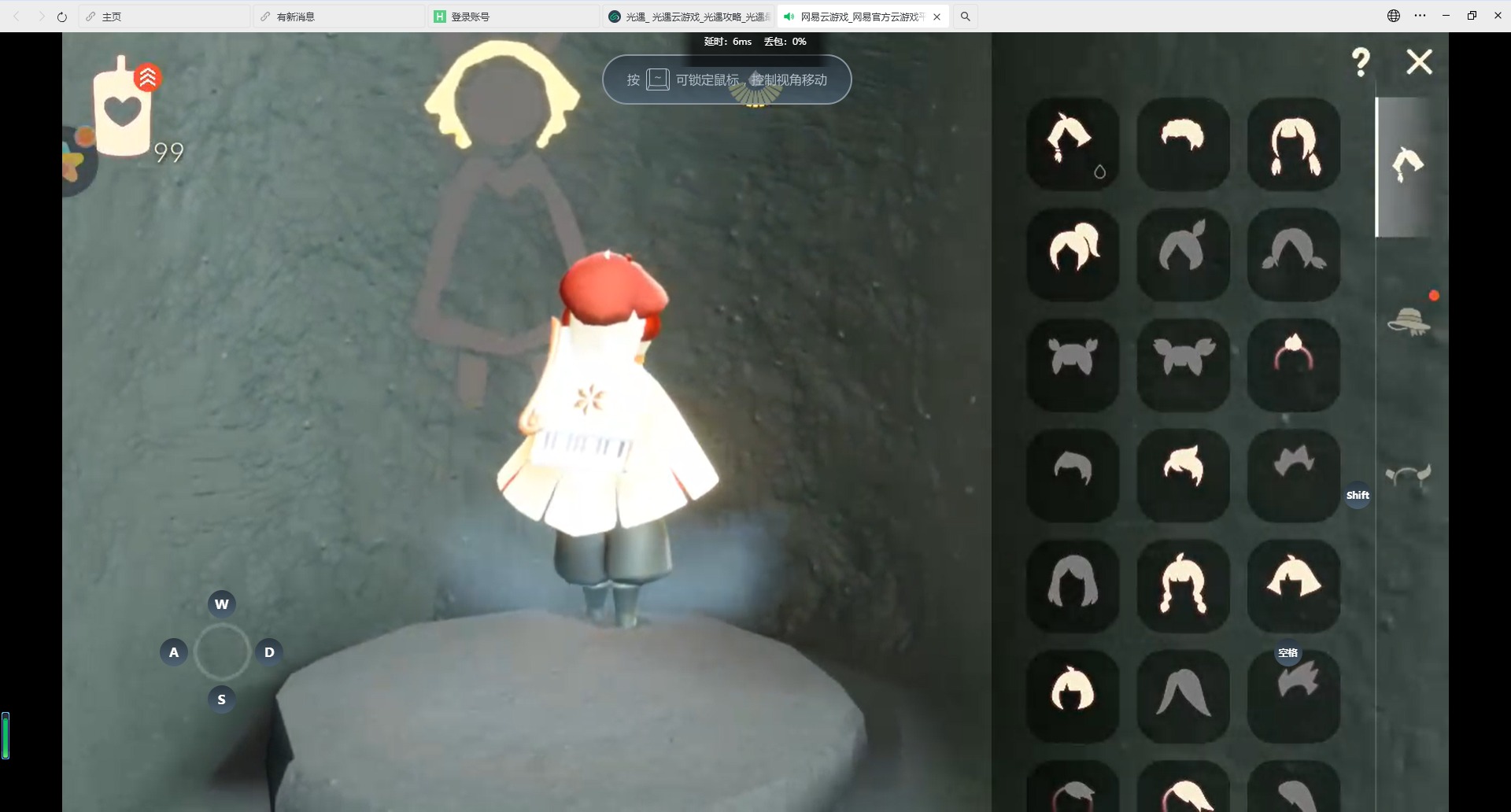Choose the short swept hairstyle in first row
1511x812 pixels.
[x=1183, y=144]
